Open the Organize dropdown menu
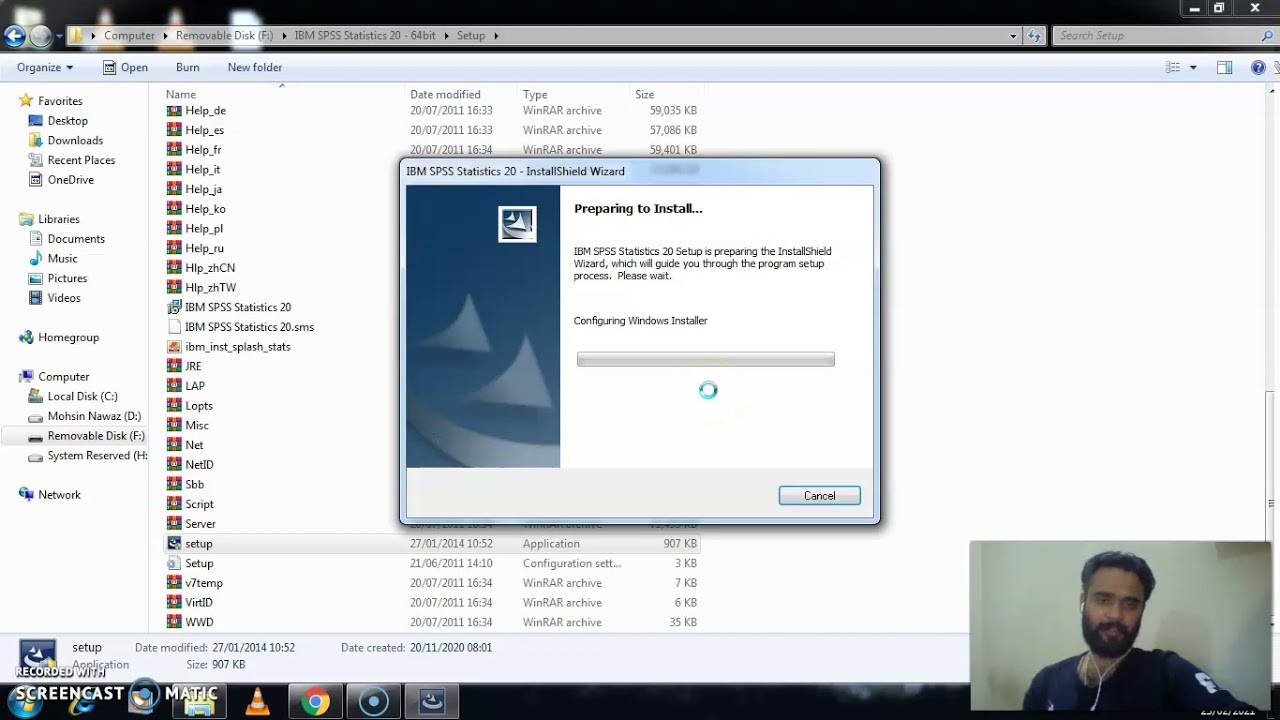This screenshot has width=1280, height=720. click(x=45, y=68)
